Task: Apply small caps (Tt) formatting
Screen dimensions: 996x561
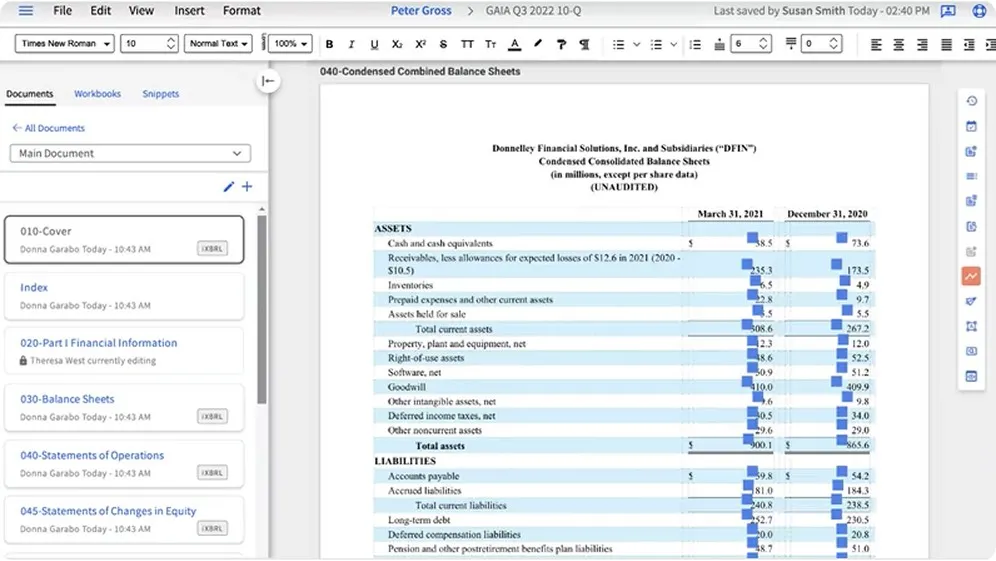Action: [490, 44]
